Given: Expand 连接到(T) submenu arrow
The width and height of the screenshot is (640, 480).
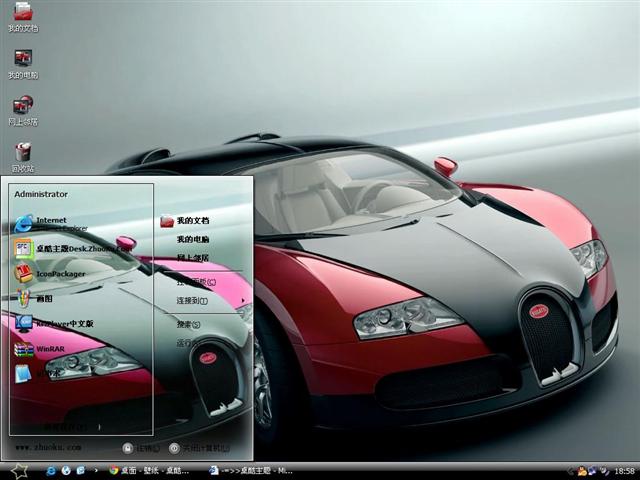Looking at the screenshot, I should [x=243, y=300].
